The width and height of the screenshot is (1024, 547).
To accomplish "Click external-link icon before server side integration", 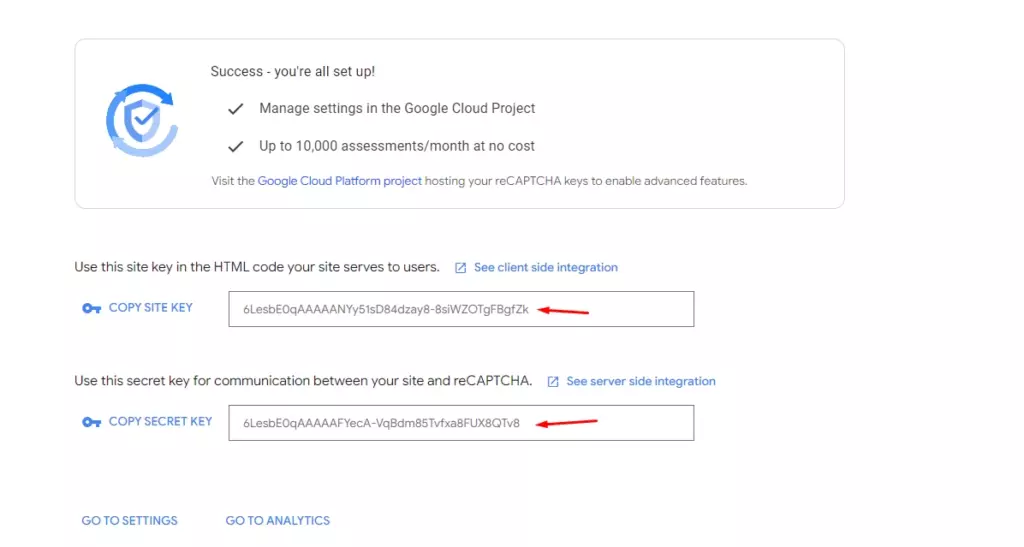I will click(x=553, y=382).
